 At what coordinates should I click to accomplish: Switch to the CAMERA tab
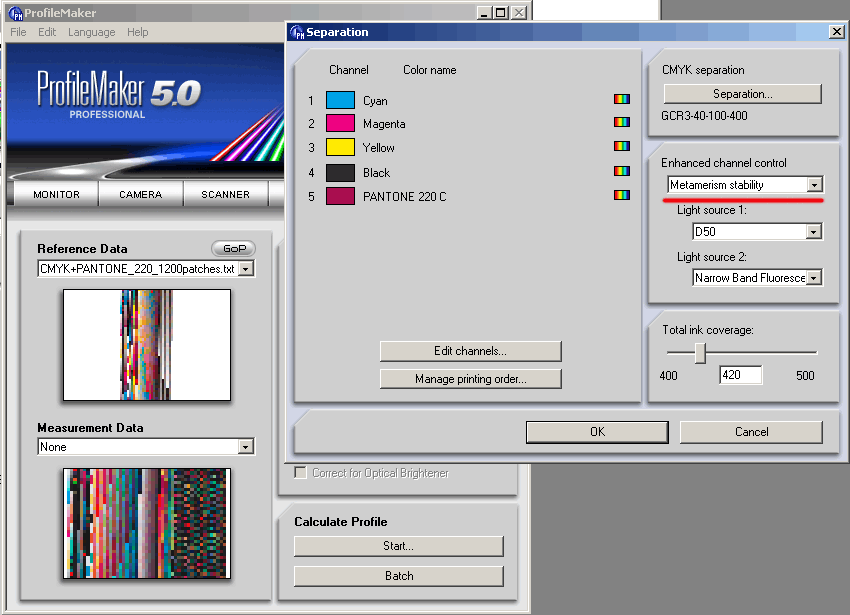click(141, 194)
